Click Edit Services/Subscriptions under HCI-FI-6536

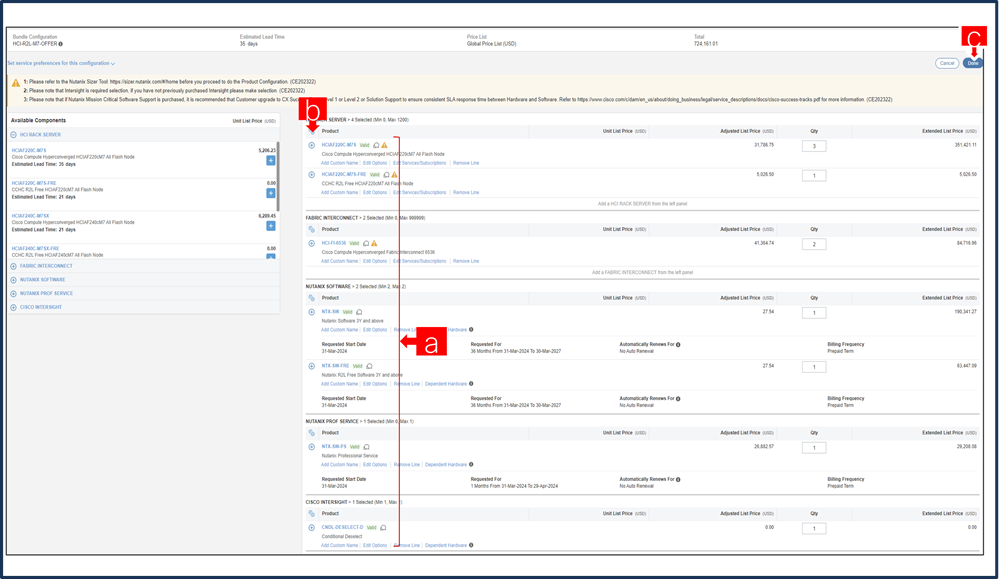[419, 261]
